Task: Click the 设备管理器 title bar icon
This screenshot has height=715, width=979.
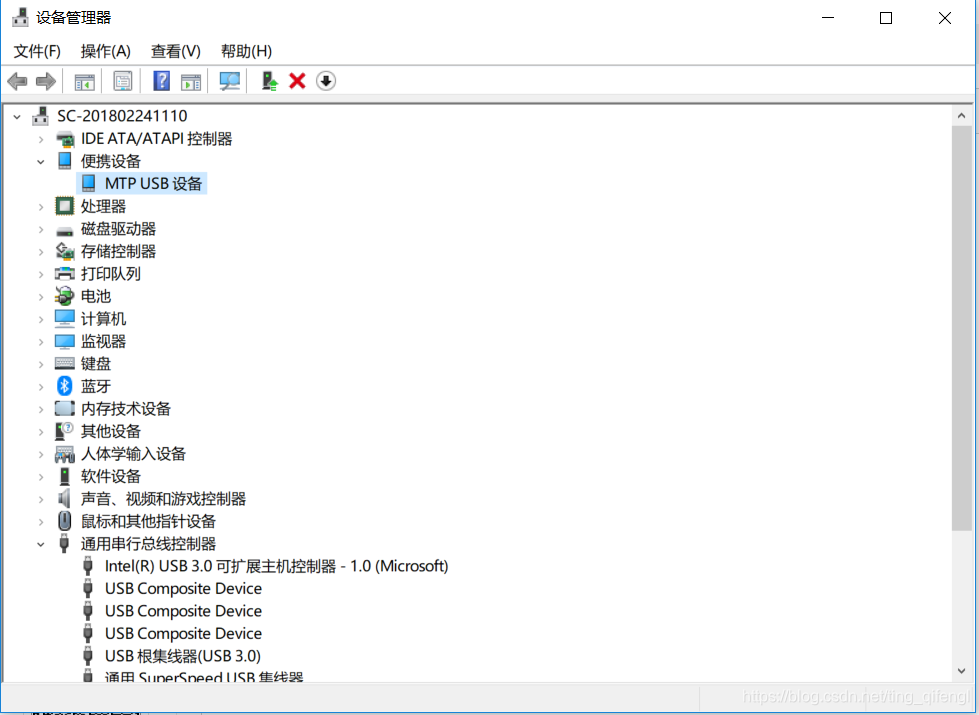Action: pos(21,17)
